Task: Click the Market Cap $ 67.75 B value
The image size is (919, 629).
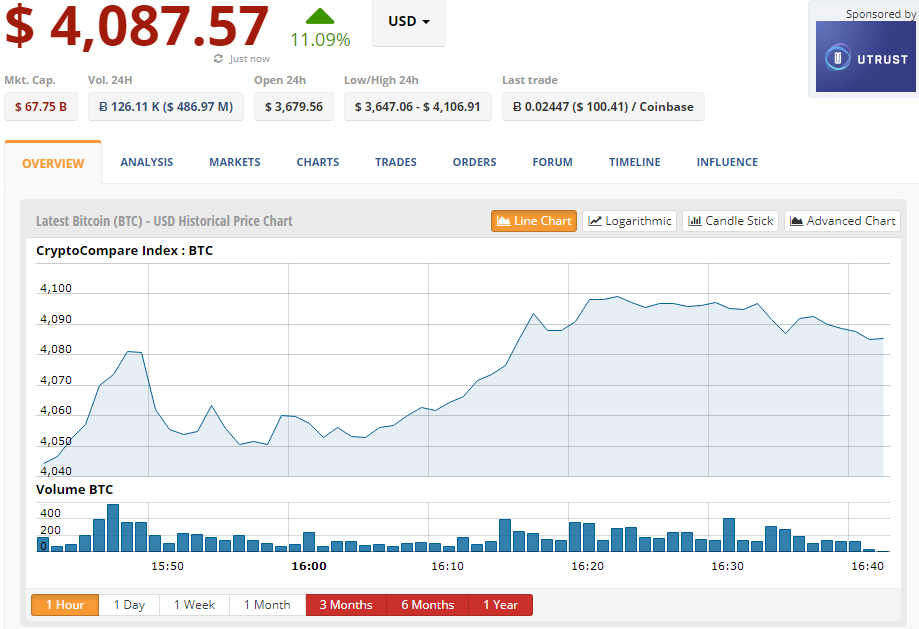Action: (41, 107)
